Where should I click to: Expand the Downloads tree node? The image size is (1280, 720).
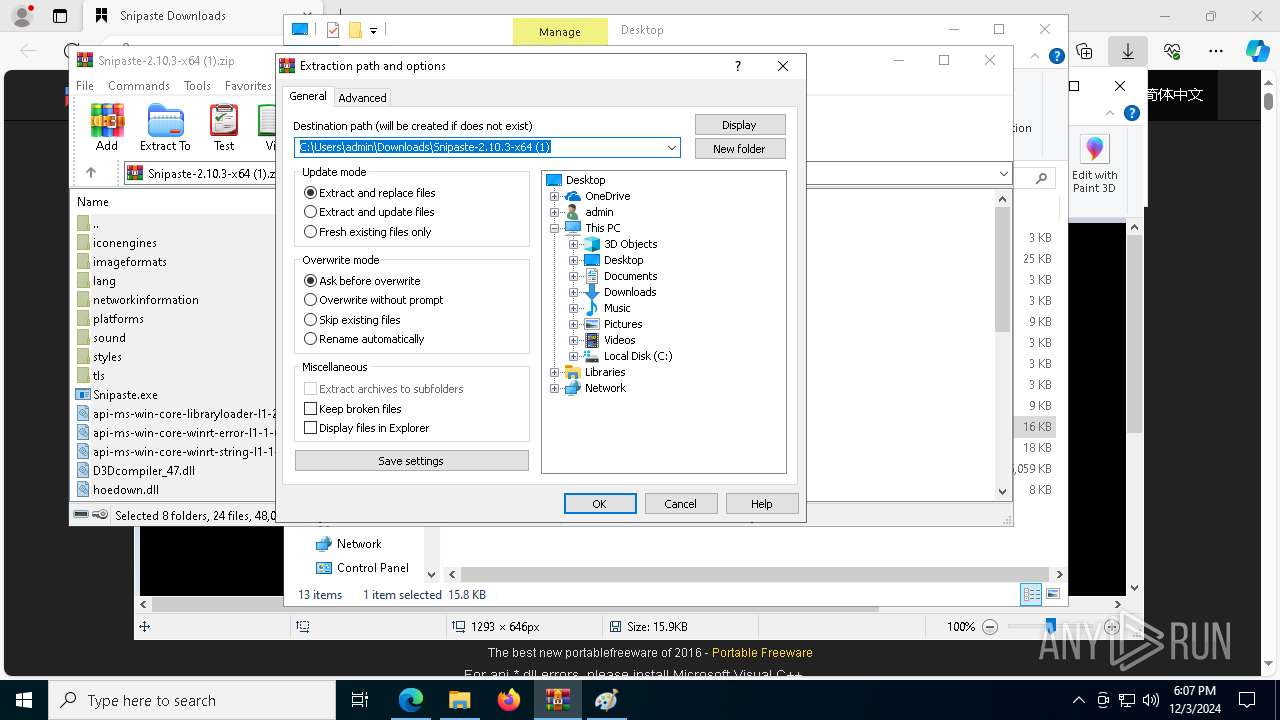click(574, 292)
